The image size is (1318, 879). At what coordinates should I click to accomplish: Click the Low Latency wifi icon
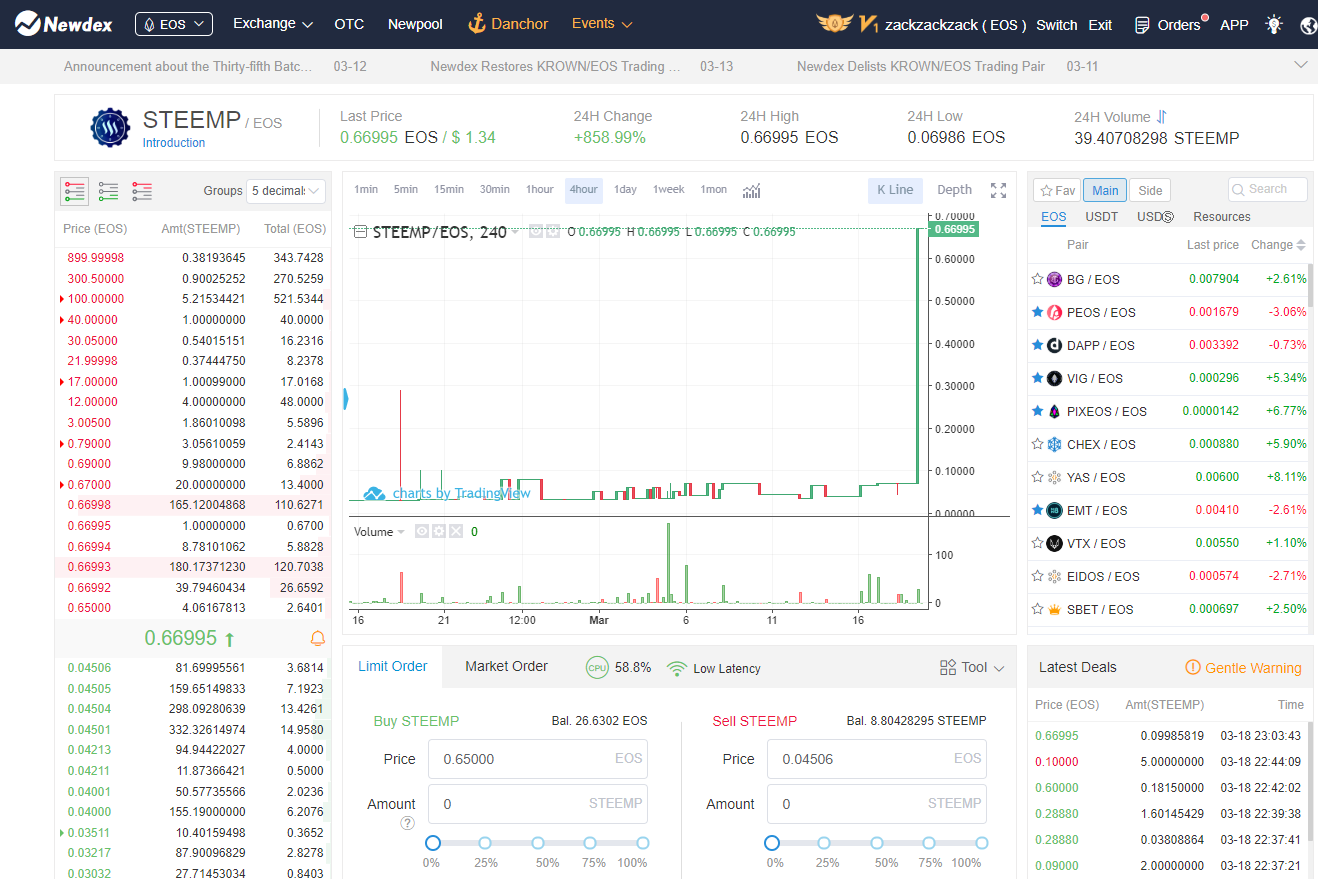(x=677, y=668)
